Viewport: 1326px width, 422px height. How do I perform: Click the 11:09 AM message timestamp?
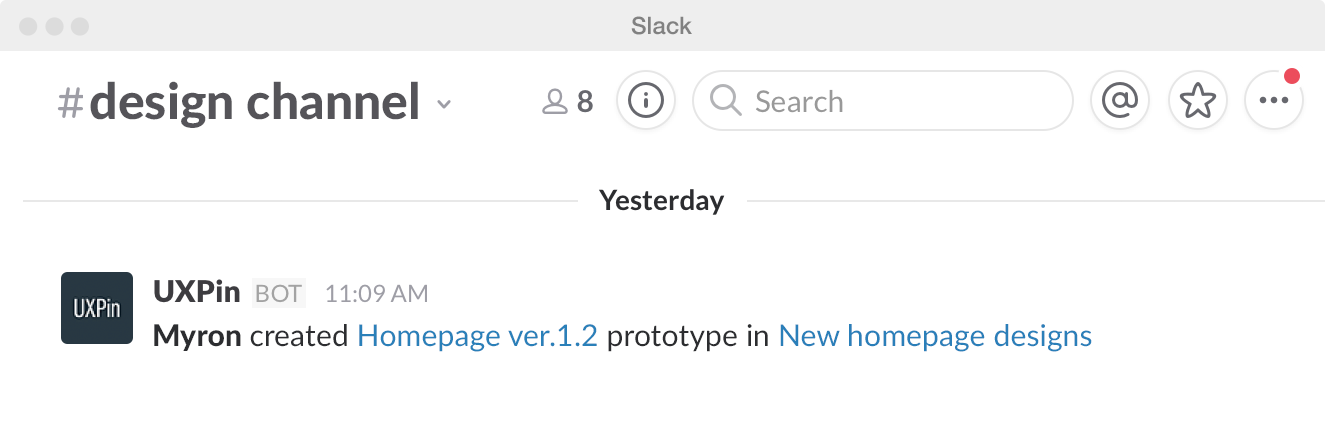tap(376, 294)
